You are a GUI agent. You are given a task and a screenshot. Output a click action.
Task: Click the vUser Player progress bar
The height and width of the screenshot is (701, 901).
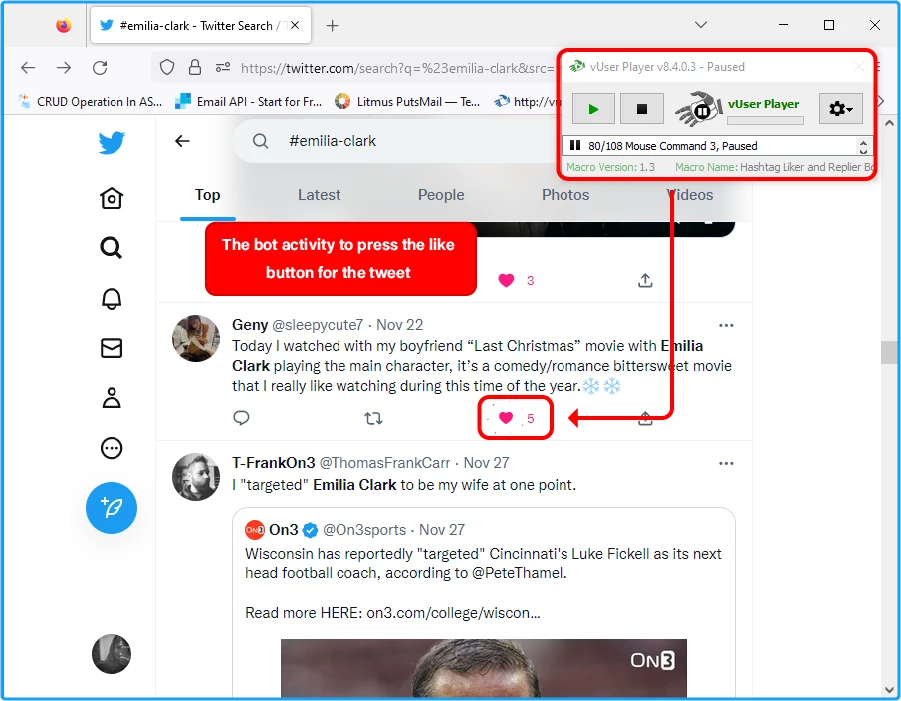(x=765, y=121)
